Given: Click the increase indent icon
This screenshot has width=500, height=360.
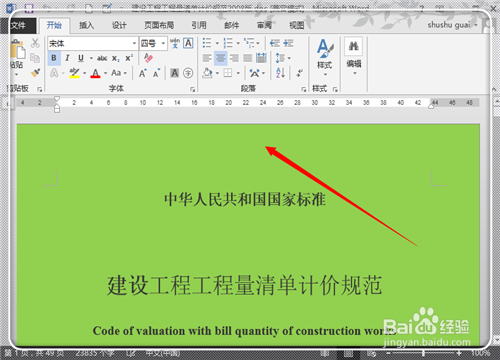Looking at the screenshot, I should 288,43.
